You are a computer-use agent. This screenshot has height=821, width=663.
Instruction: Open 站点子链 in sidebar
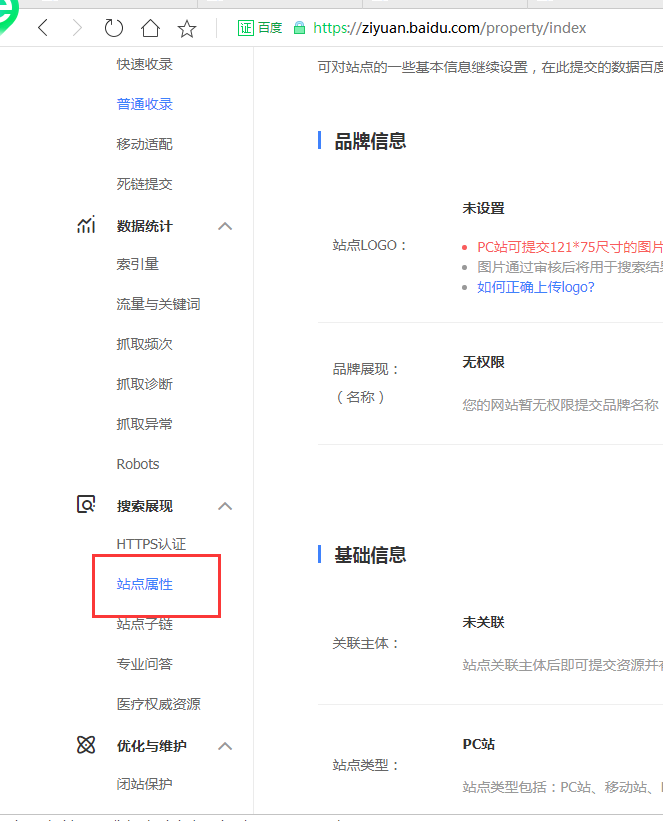tap(145, 624)
